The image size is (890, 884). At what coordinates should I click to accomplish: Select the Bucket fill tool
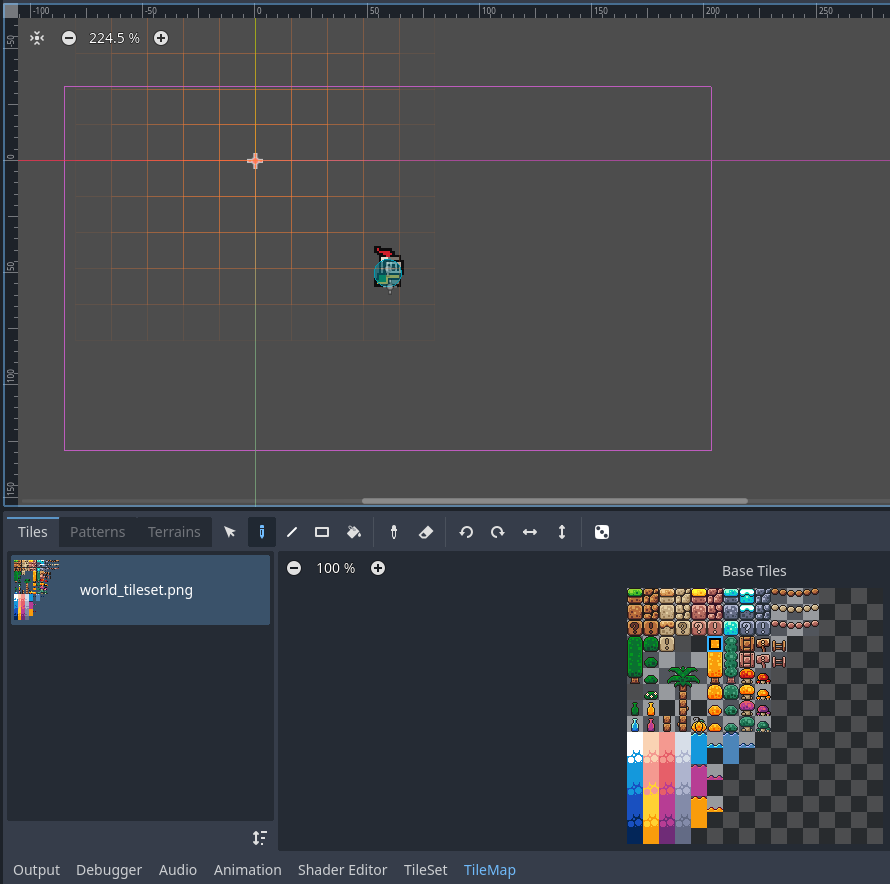353,532
